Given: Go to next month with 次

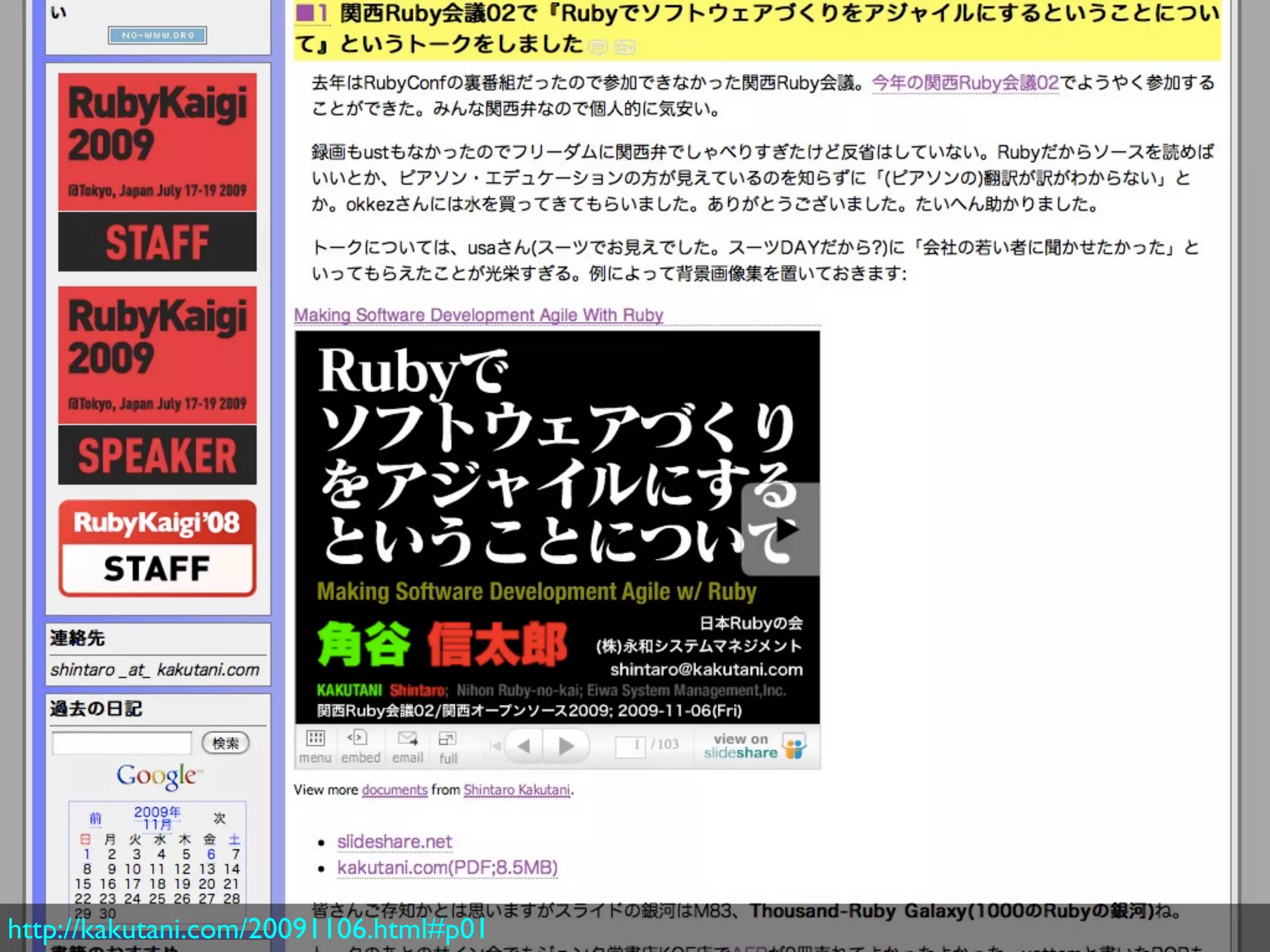Looking at the screenshot, I should [220, 818].
